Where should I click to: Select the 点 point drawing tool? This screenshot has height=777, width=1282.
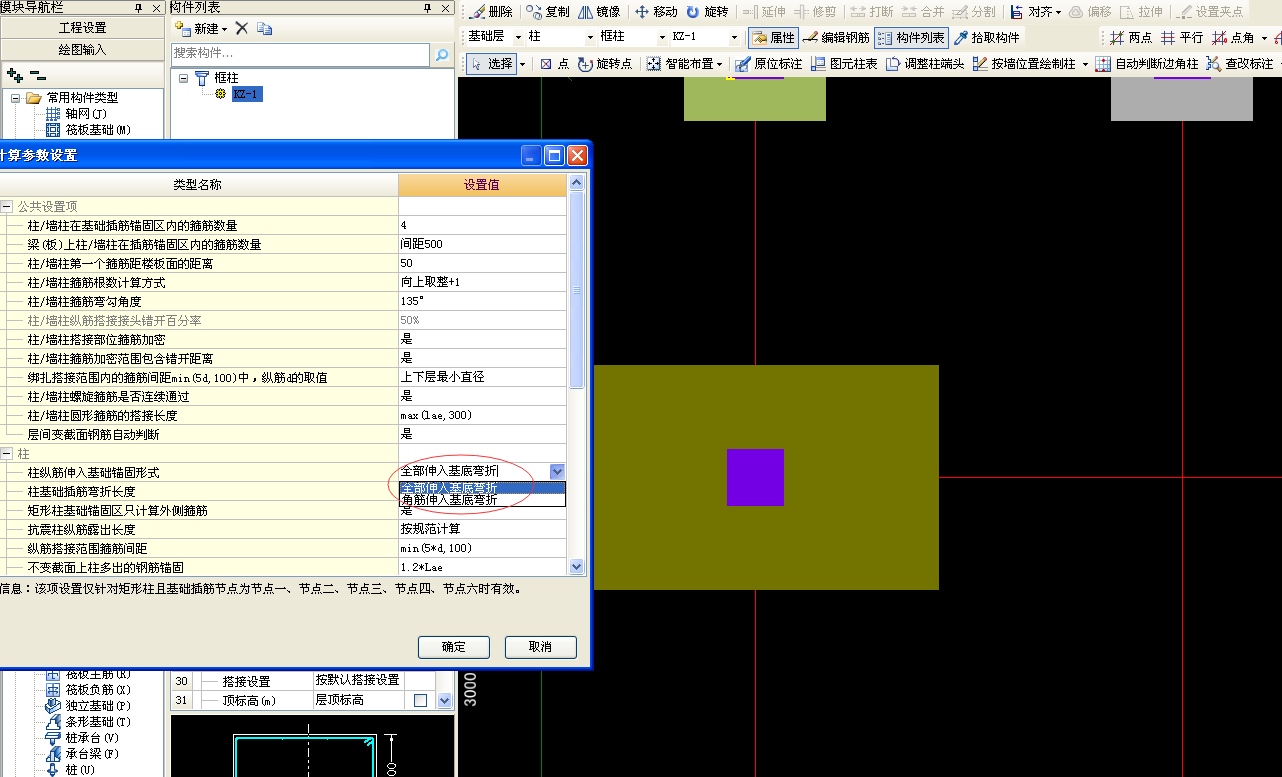[554, 64]
